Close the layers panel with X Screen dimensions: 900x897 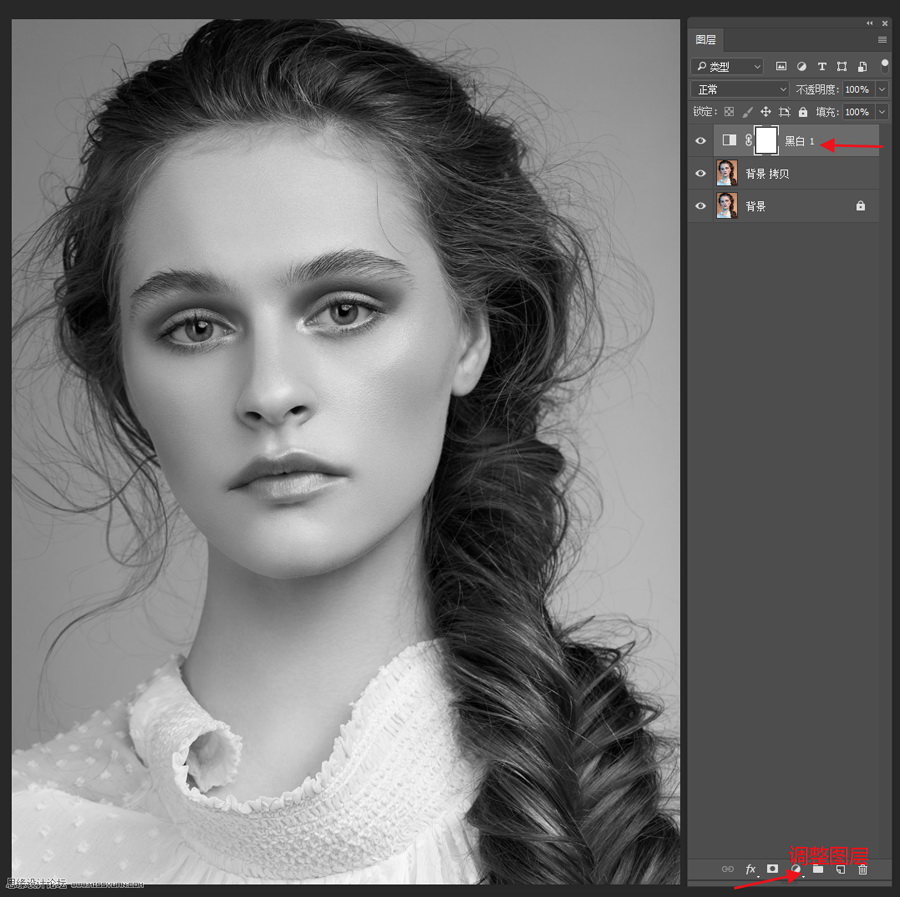[x=885, y=23]
